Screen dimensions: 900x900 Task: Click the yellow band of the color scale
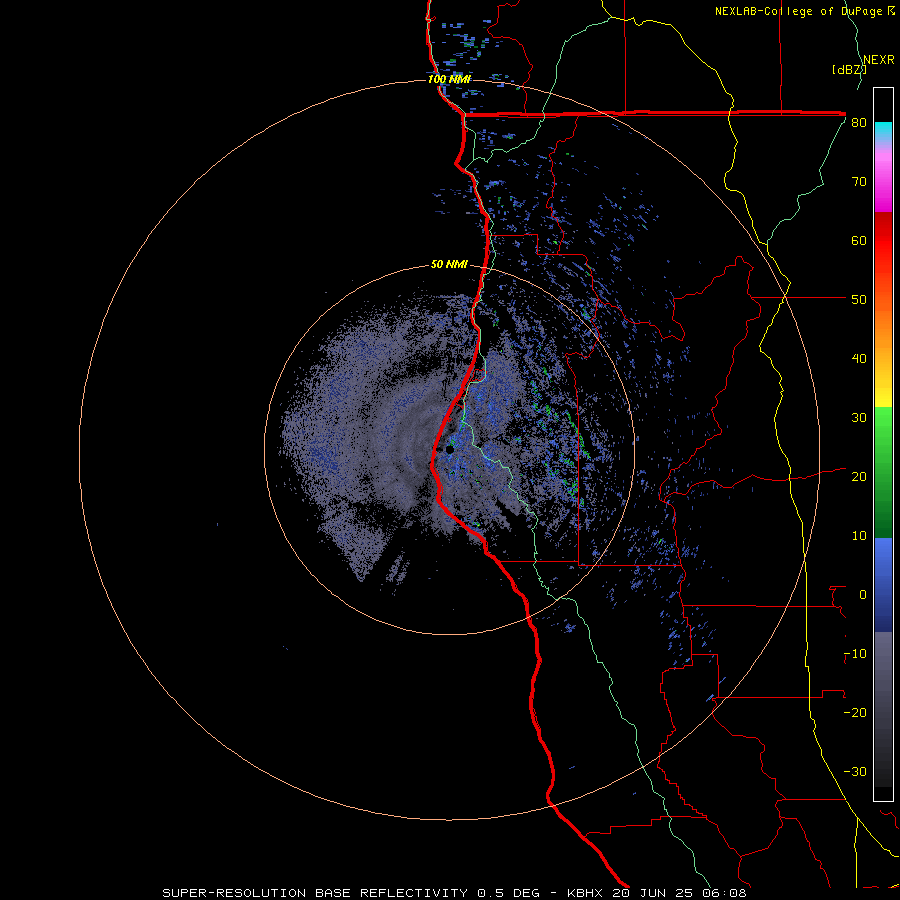click(883, 393)
